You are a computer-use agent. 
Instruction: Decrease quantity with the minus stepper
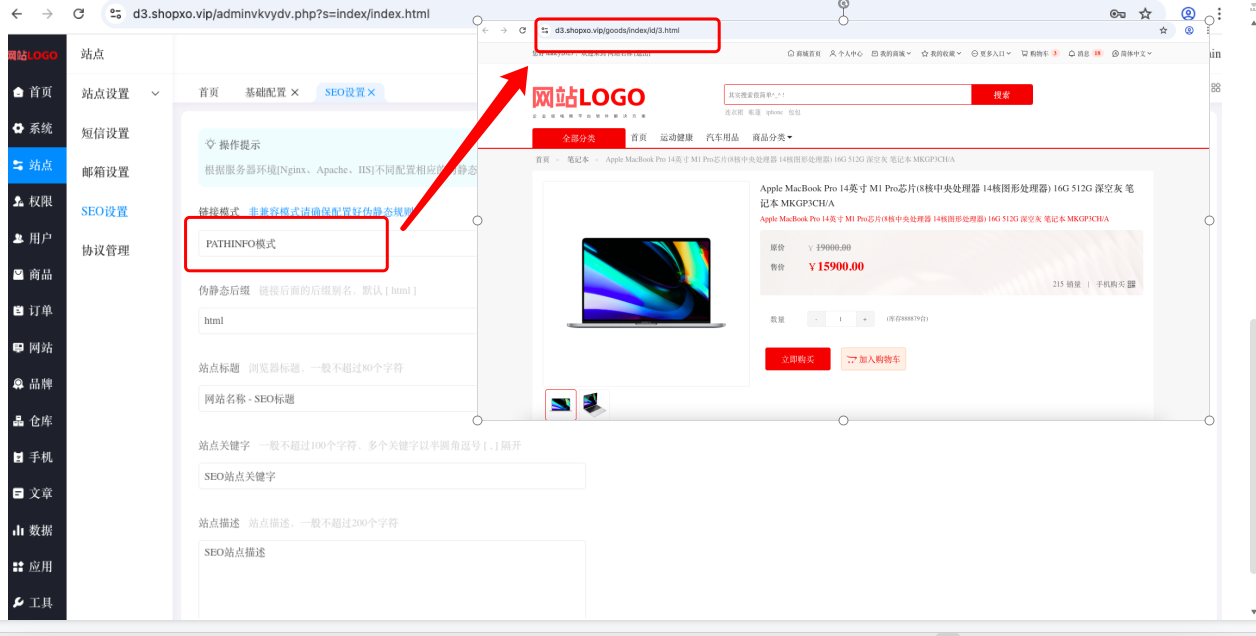tap(816, 319)
